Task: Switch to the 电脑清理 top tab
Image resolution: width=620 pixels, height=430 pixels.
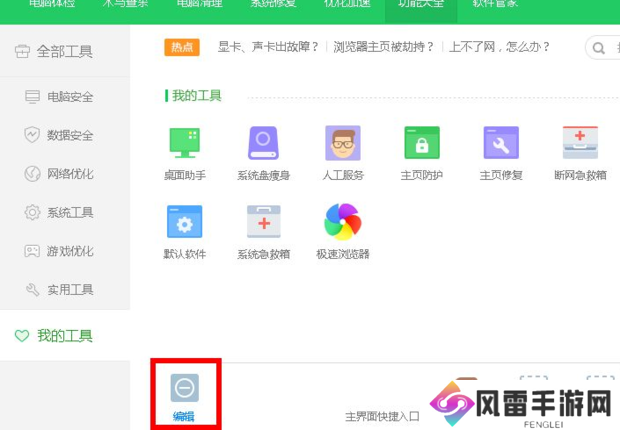Action: coord(200,4)
